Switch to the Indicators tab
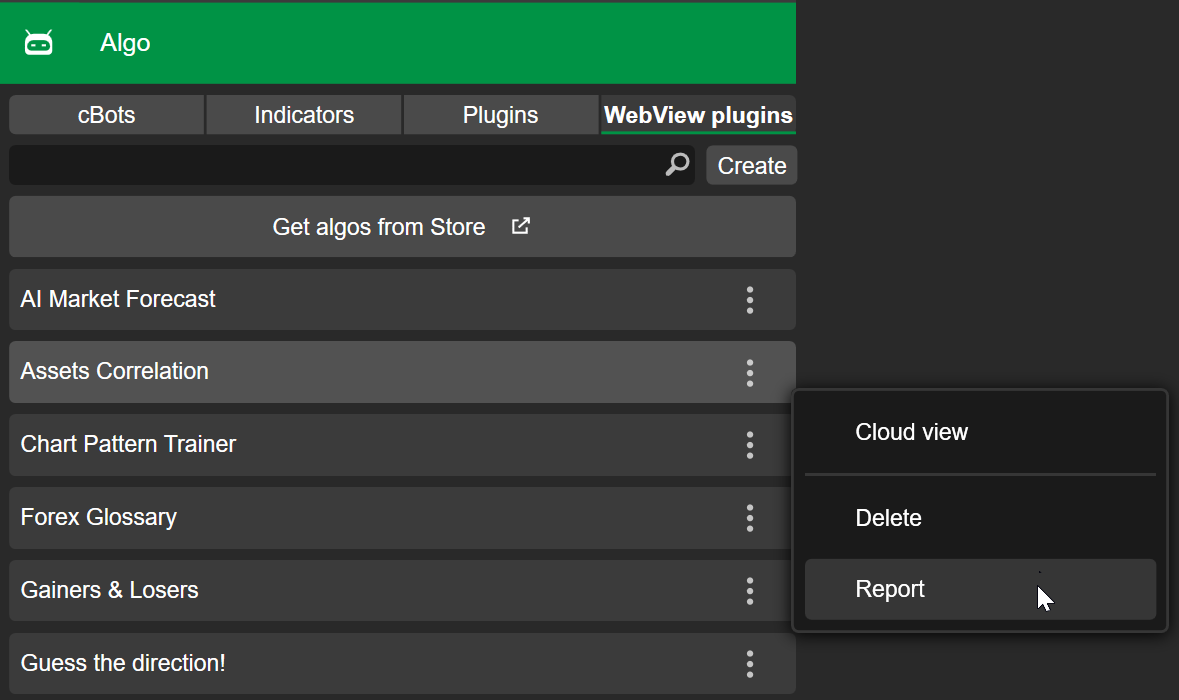 (x=304, y=115)
